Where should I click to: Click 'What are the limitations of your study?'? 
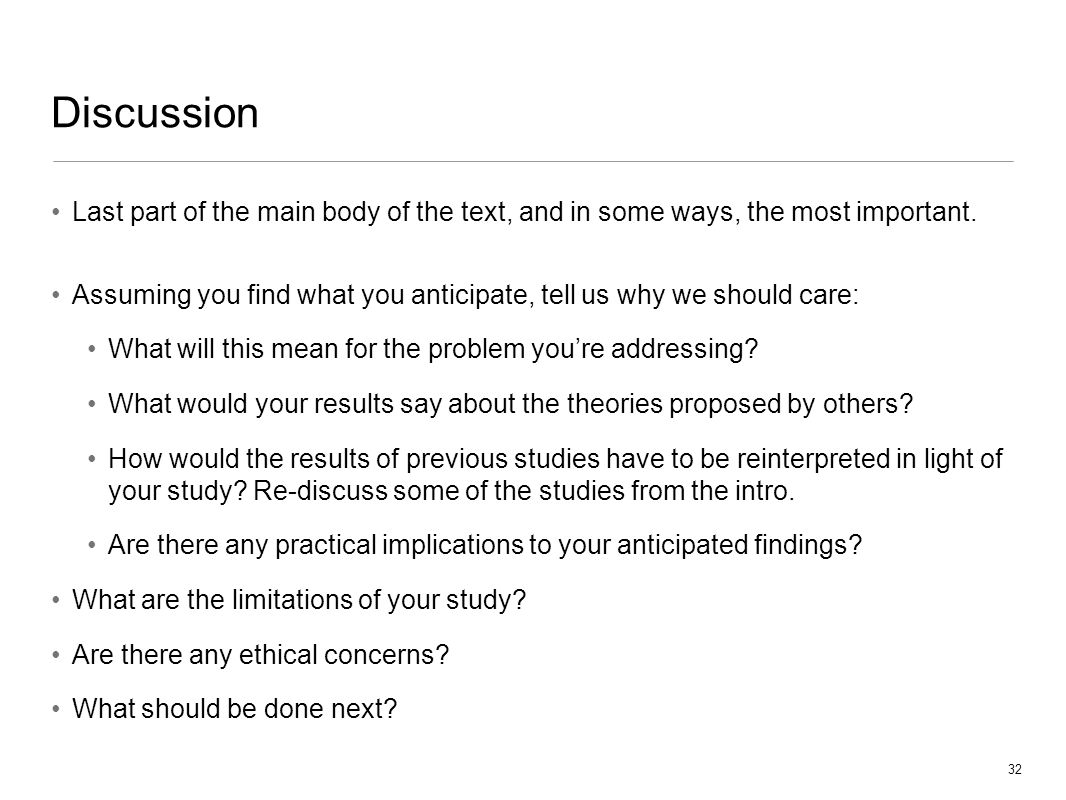299,600
